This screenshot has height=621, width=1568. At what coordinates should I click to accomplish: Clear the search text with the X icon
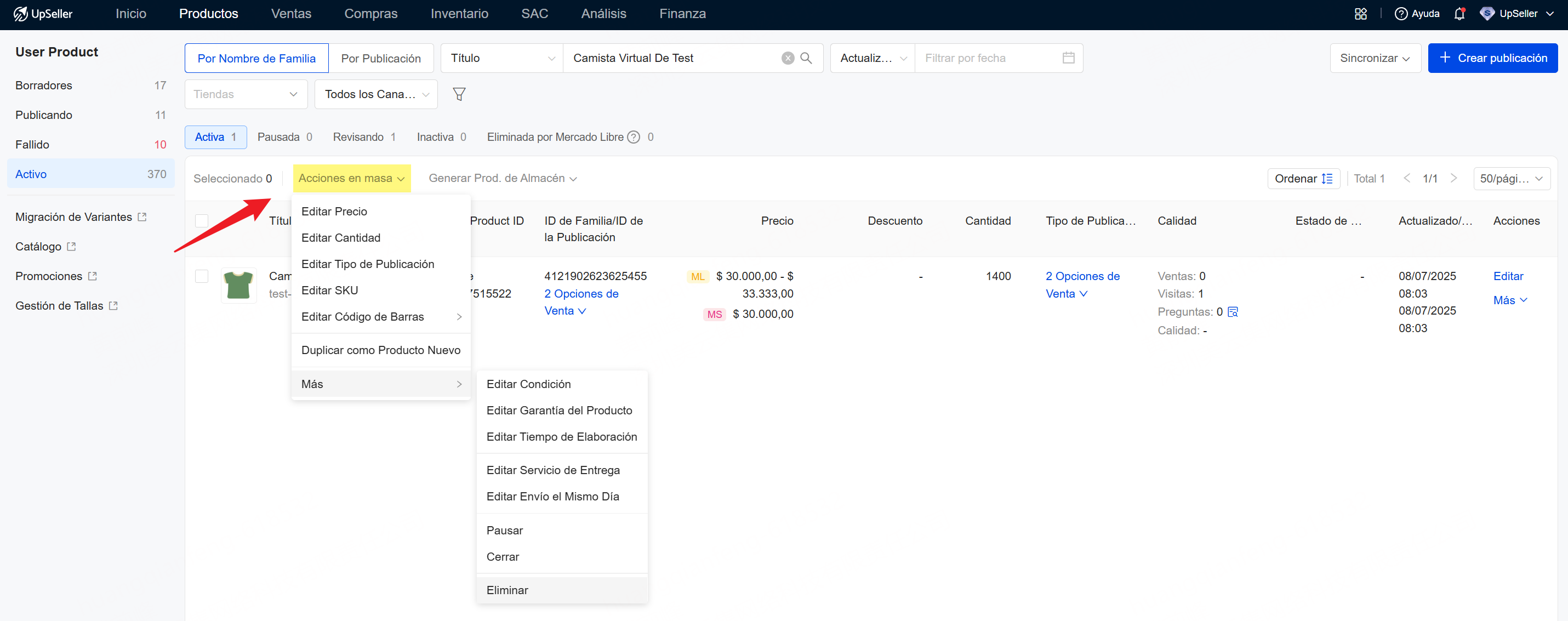pyautogui.click(x=788, y=58)
